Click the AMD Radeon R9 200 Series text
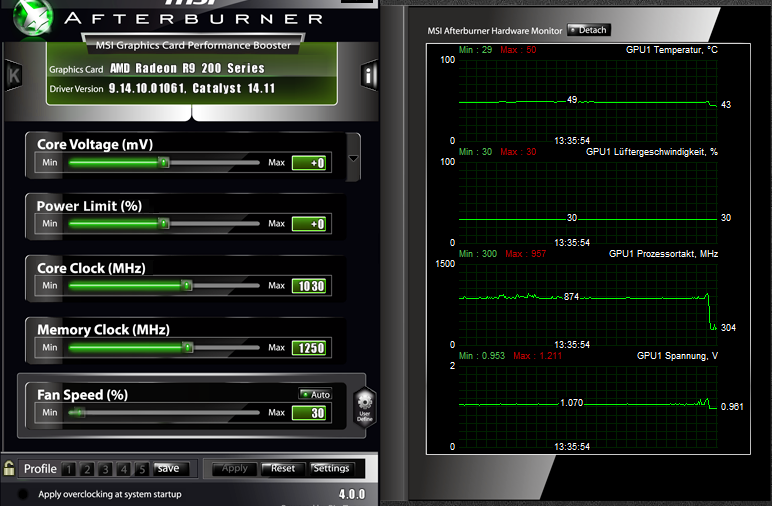The height and width of the screenshot is (506, 772). click(x=187, y=68)
